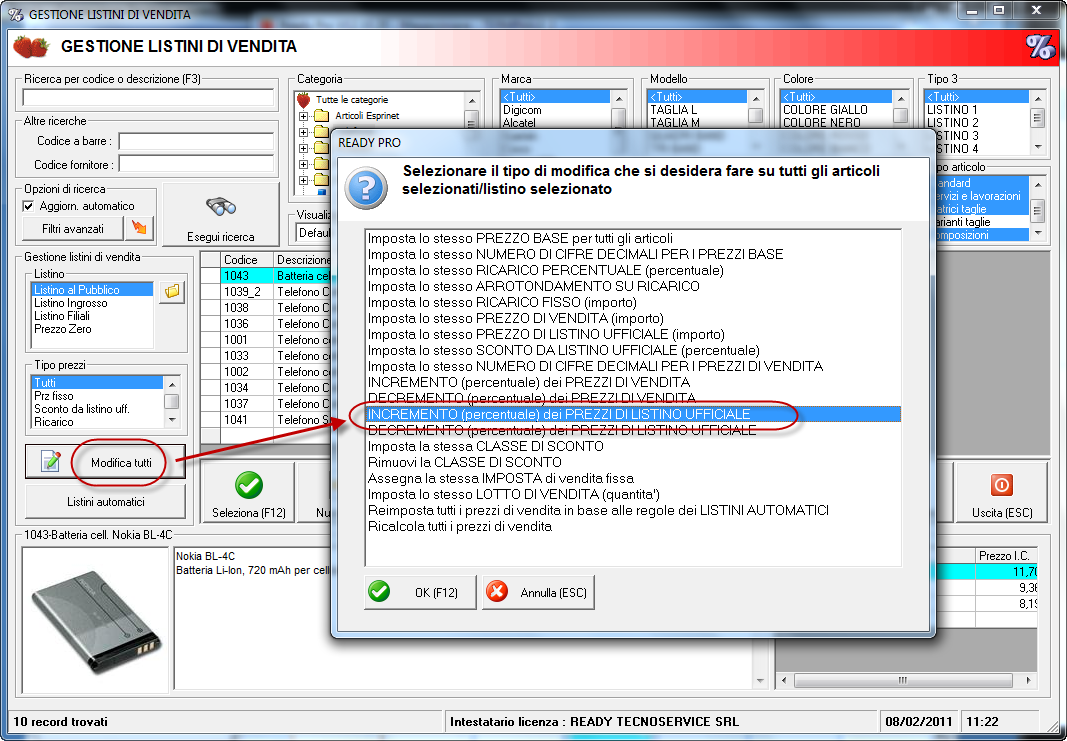Select TAGLIA L in the Modello list

click(674, 110)
